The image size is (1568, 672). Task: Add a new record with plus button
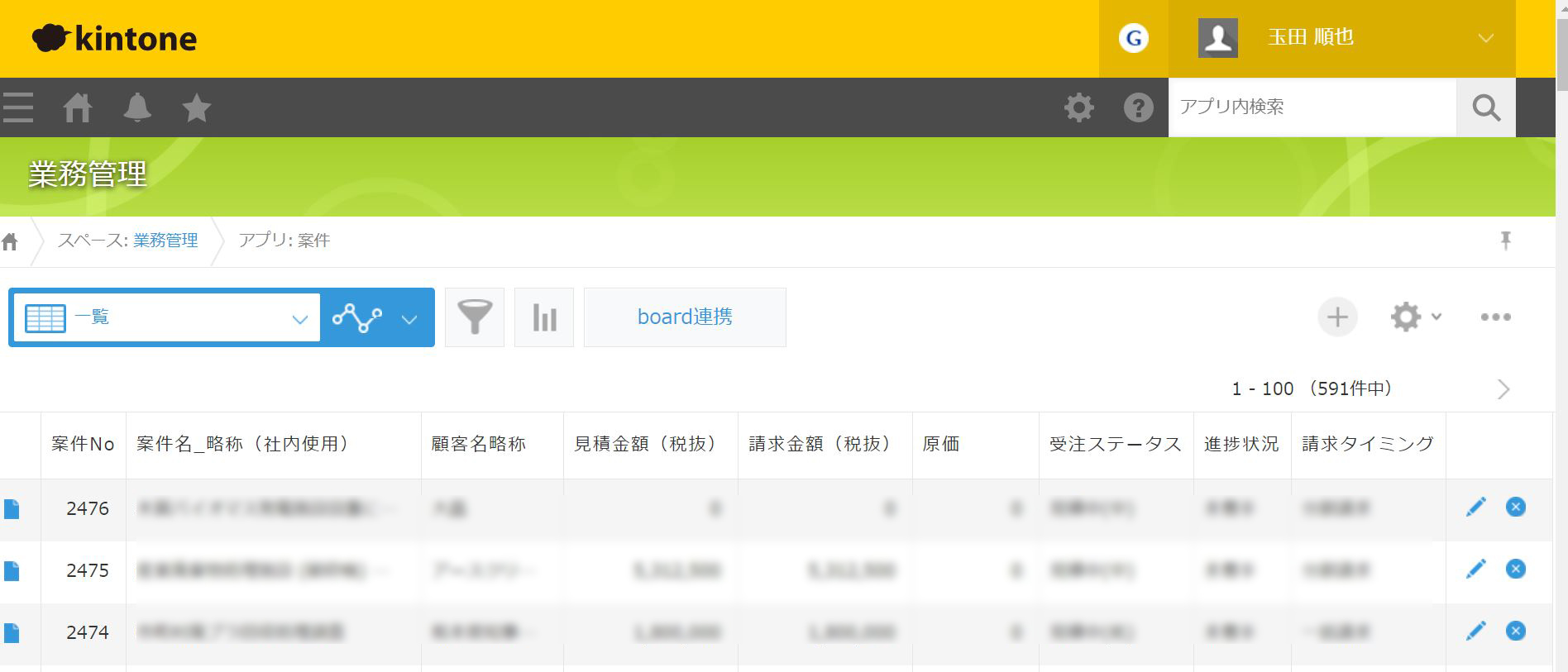[1337, 317]
